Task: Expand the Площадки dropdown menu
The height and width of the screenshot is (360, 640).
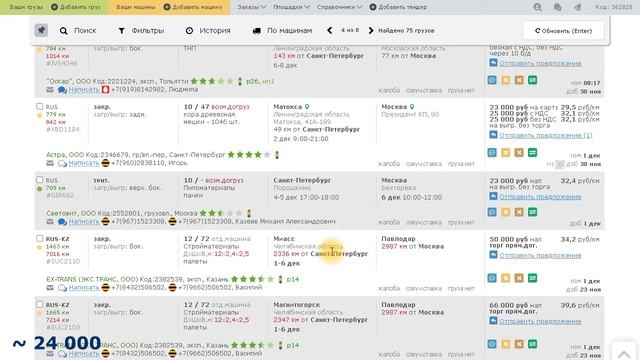Action: click(x=291, y=7)
